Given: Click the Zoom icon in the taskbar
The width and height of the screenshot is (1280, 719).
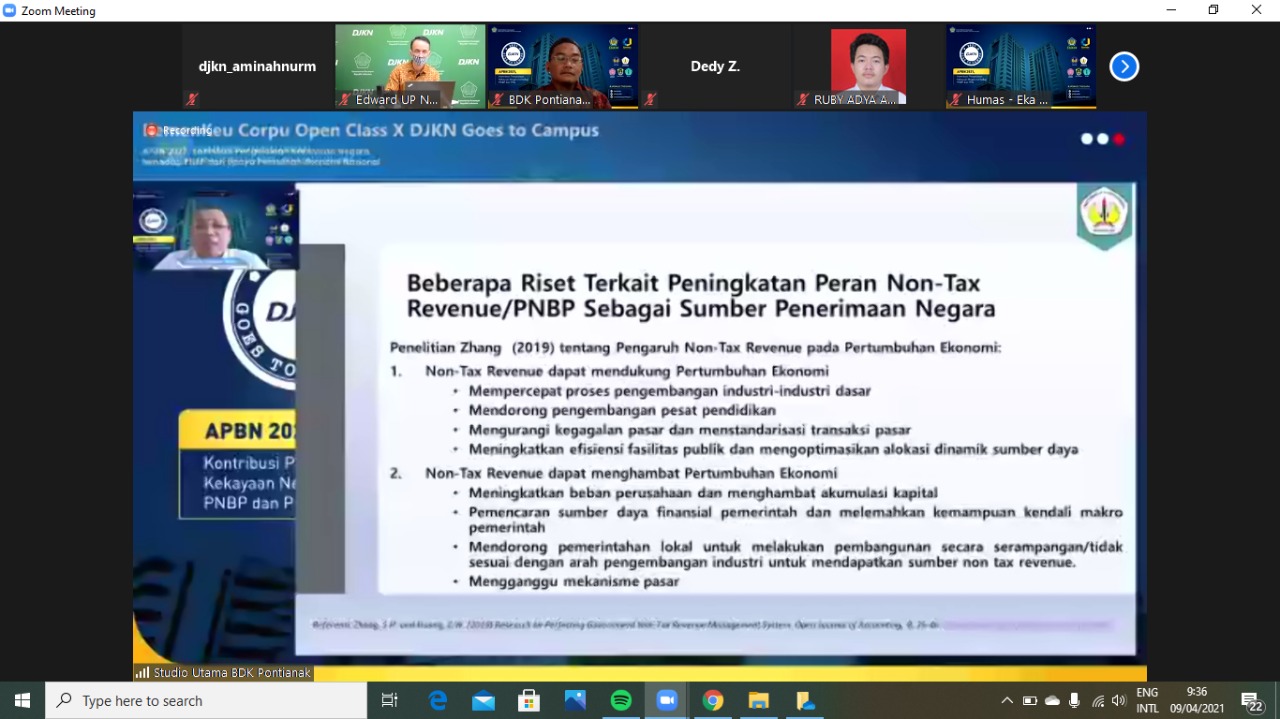Looking at the screenshot, I should 667,701.
